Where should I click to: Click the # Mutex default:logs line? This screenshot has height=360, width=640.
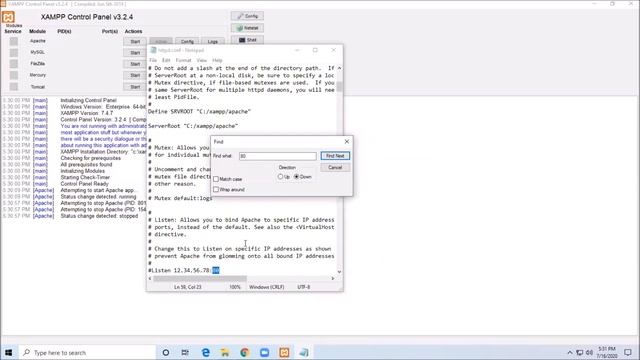[x=180, y=198]
